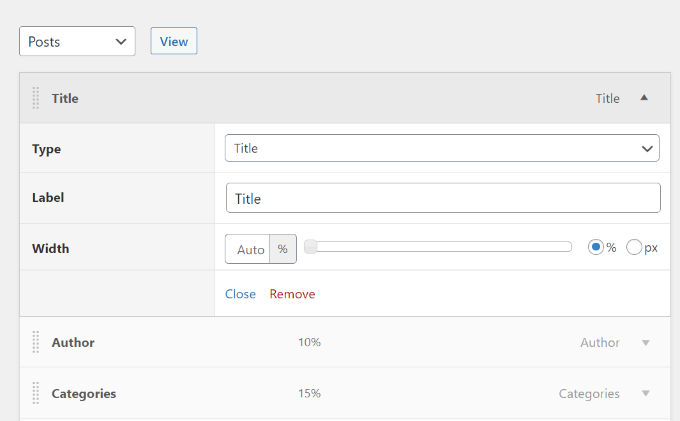680x421 pixels.
Task: Select the percent width unit radio
Action: click(596, 248)
